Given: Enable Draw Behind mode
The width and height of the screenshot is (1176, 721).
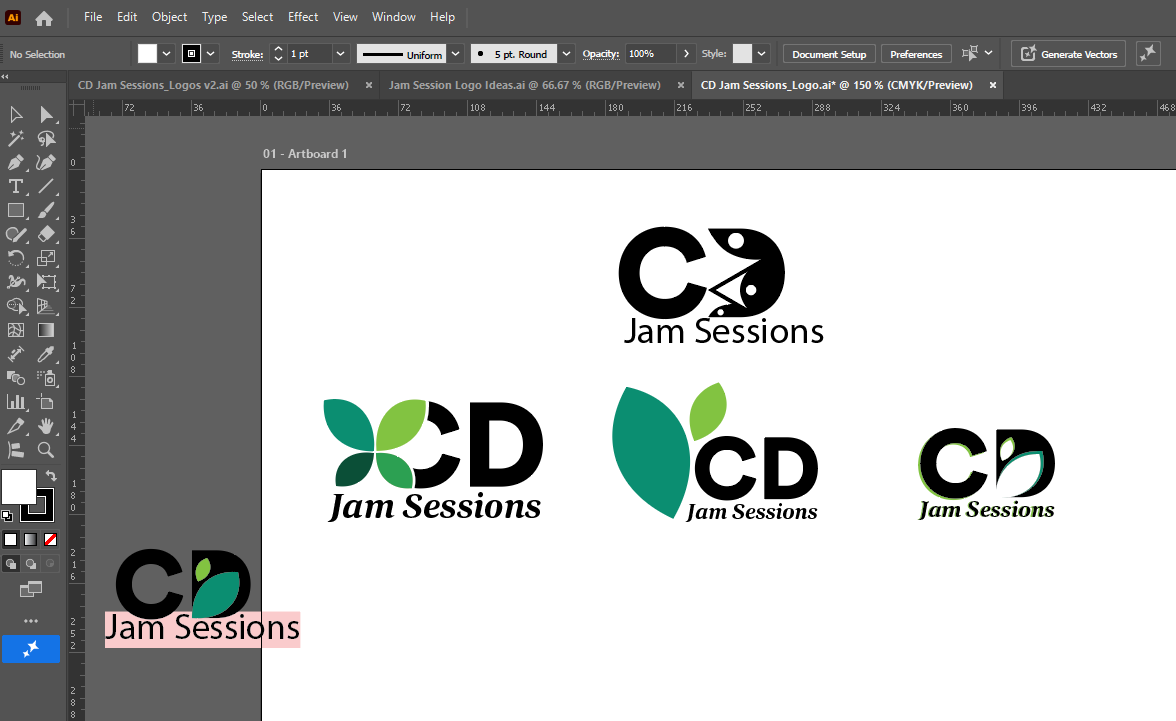Looking at the screenshot, I should (x=31, y=563).
